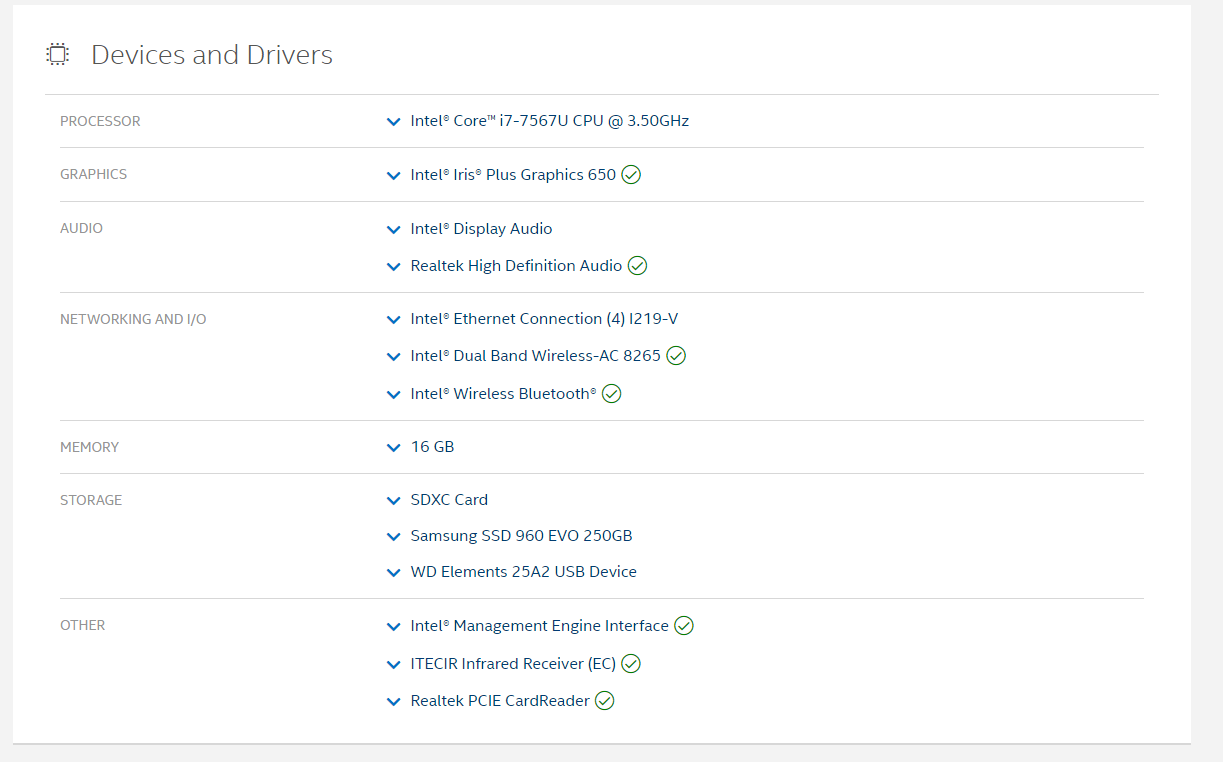Click the STORAGE category label

[91, 500]
